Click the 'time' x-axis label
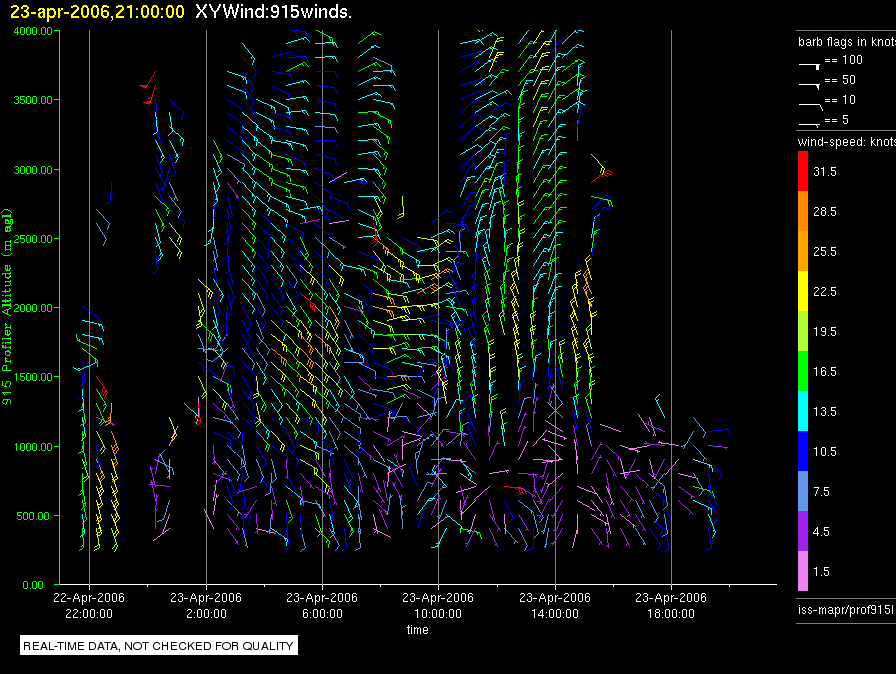 click(x=417, y=629)
